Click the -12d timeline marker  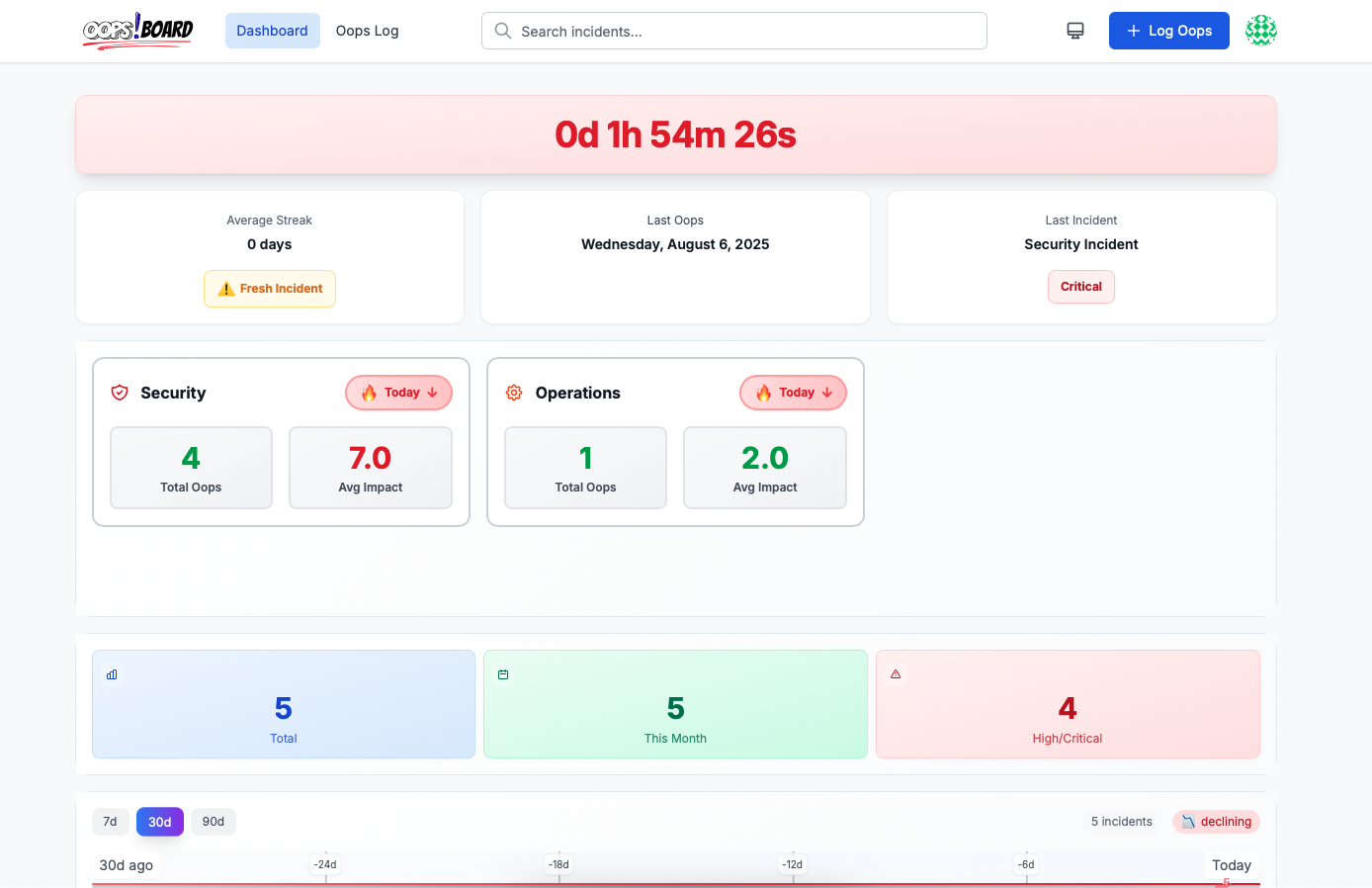tap(793, 864)
